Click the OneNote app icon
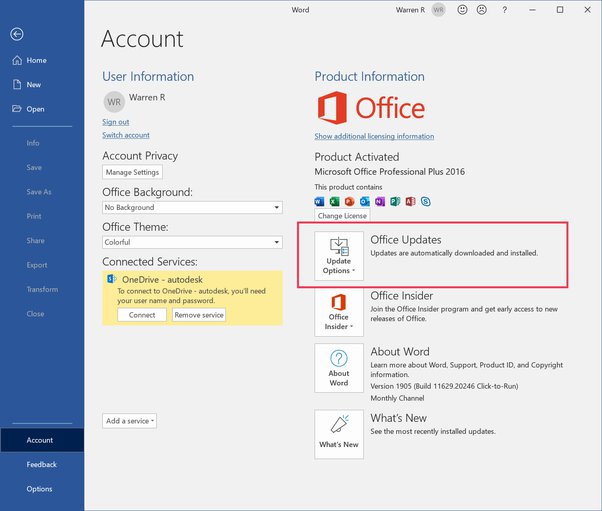The width and height of the screenshot is (602, 511). 380,201
